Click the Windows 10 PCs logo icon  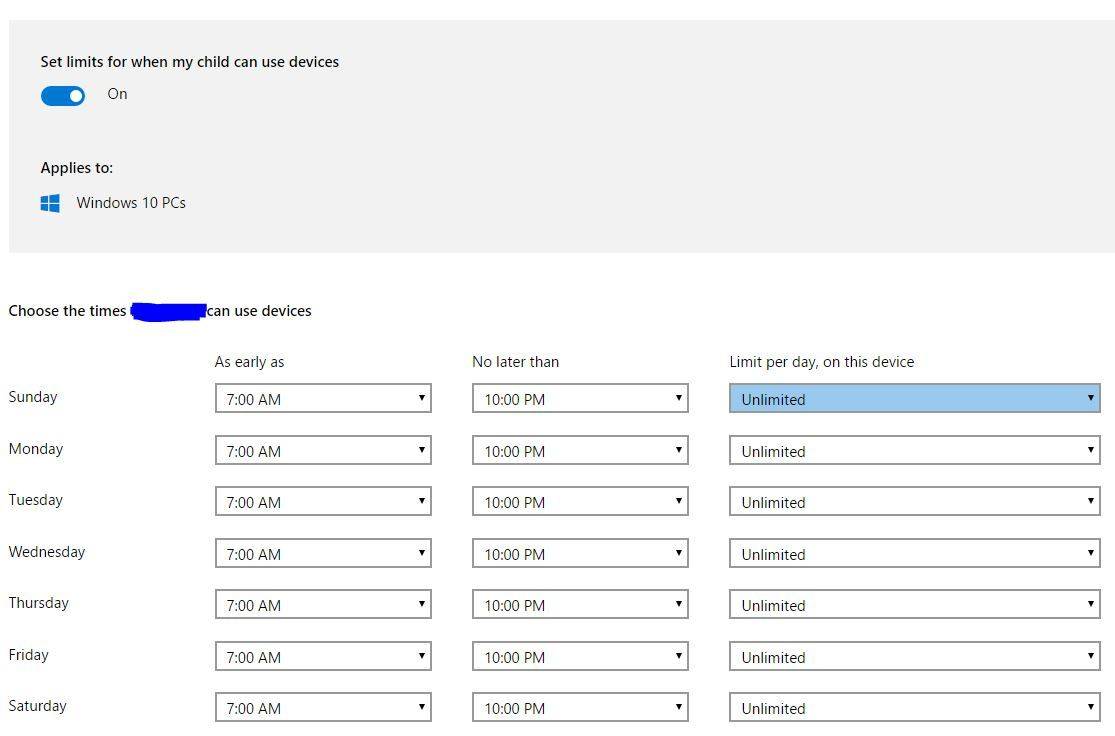point(50,203)
